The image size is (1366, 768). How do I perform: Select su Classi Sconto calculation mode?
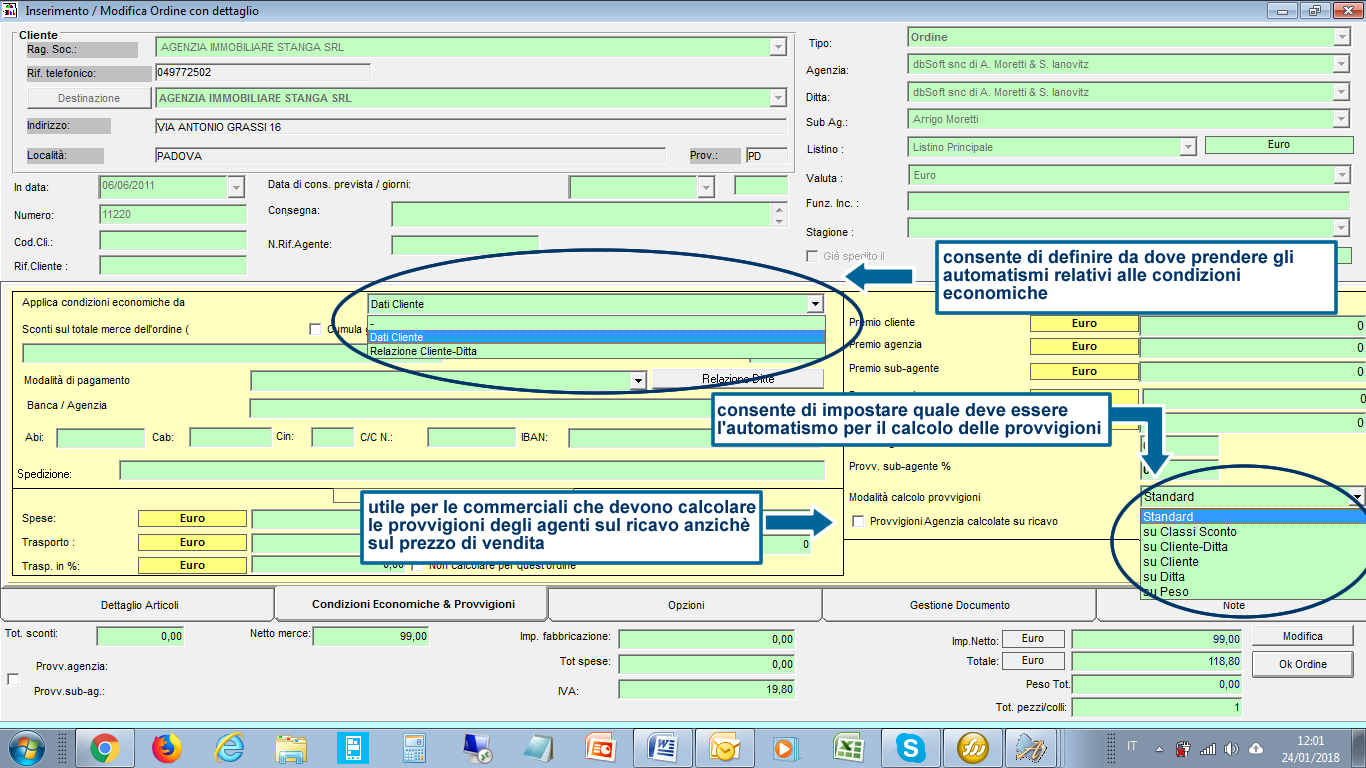[x=1253, y=532]
